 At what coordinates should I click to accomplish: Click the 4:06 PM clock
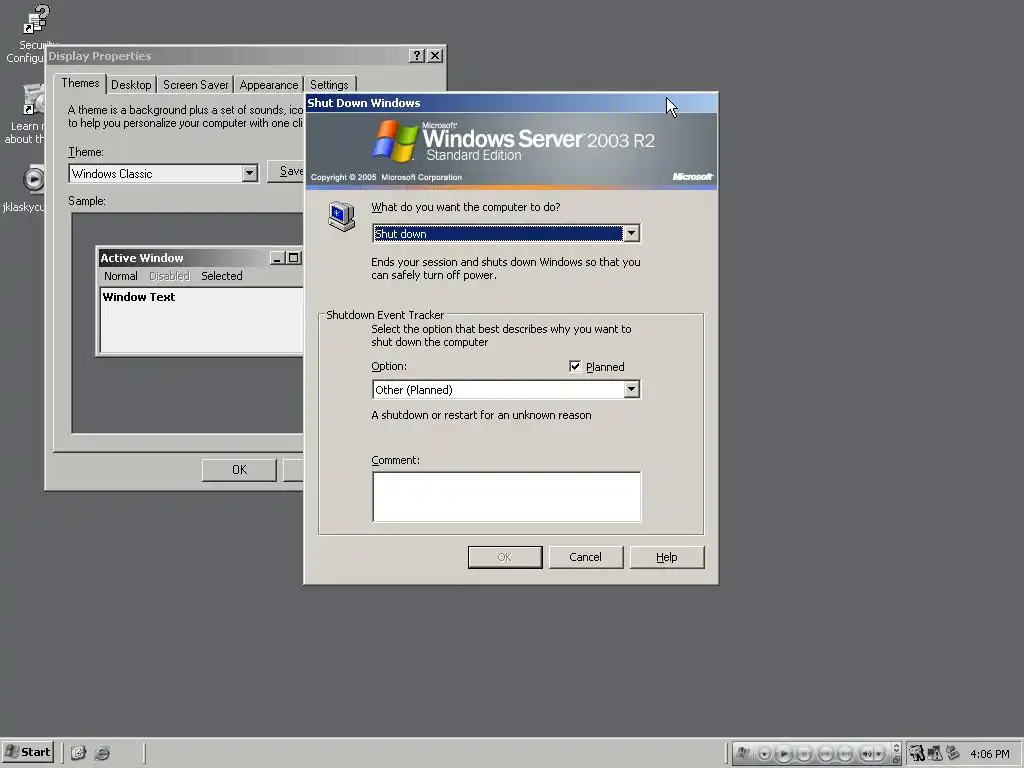[x=990, y=754]
